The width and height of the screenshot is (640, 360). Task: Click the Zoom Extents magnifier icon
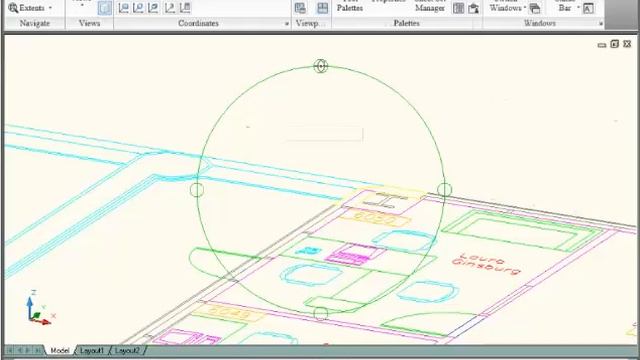pyautogui.click(x=13, y=8)
